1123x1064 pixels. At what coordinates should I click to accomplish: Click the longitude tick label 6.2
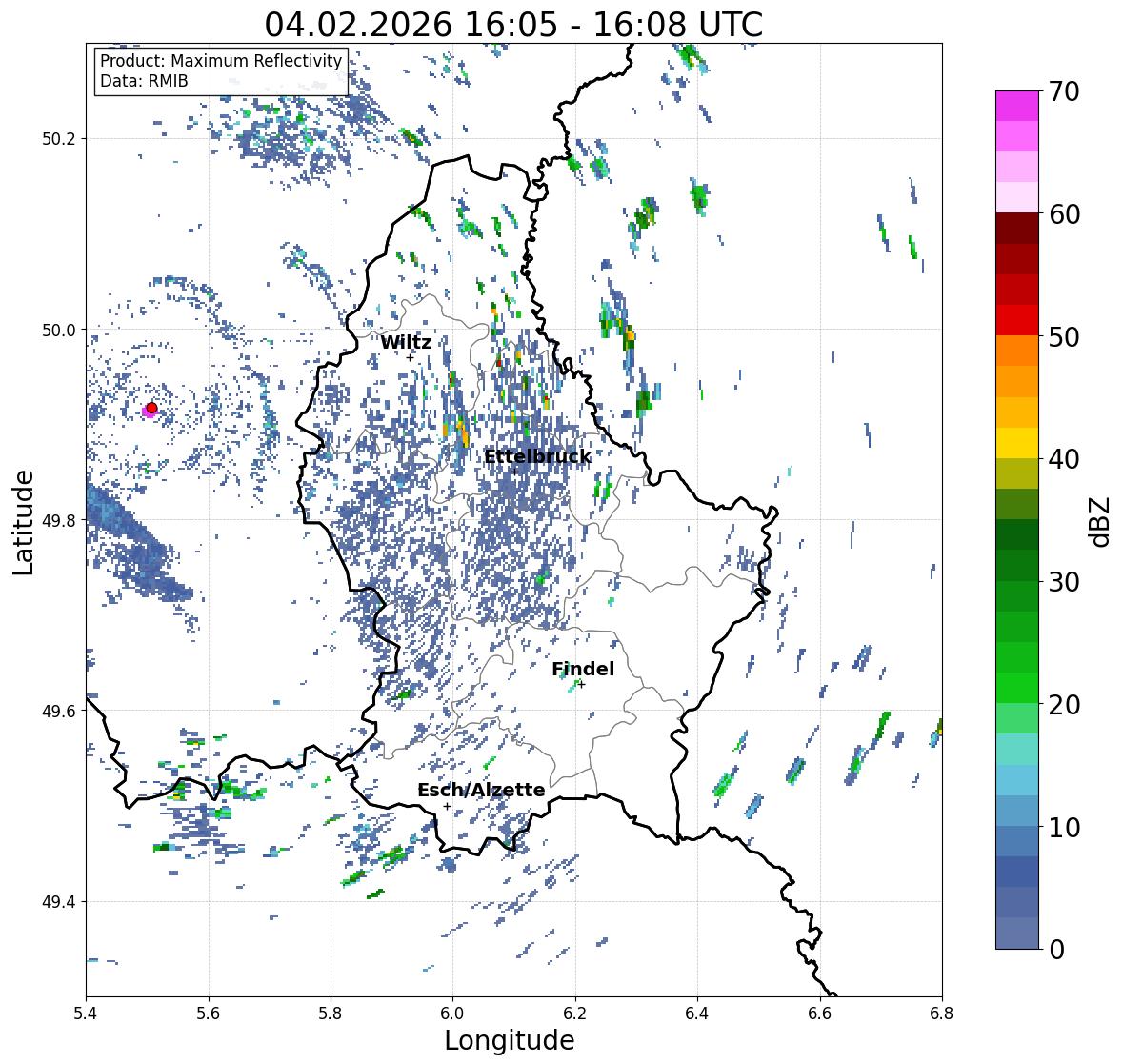pyautogui.click(x=575, y=1013)
